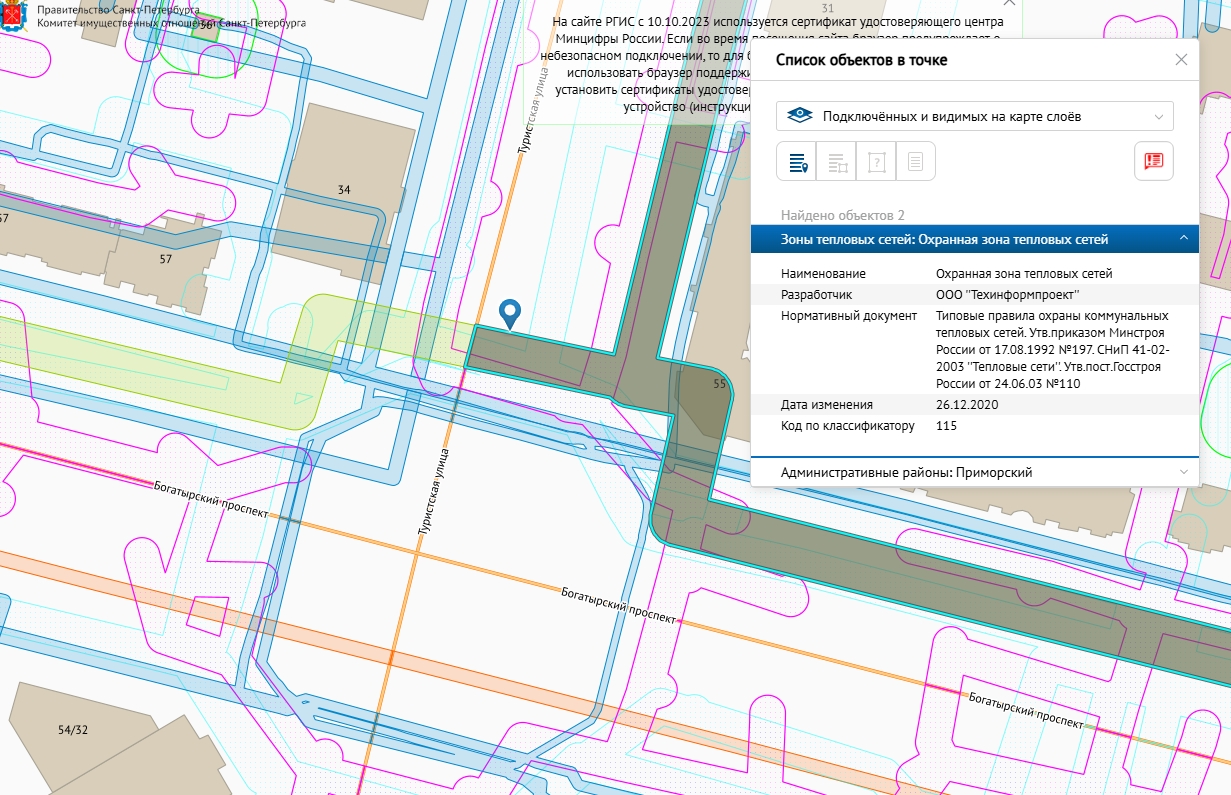Open the document sheet icon
The image size is (1231, 795).
tap(915, 161)
